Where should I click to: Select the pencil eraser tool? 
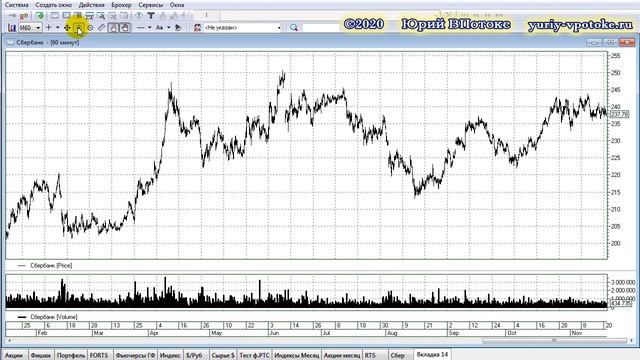point(102,28)
